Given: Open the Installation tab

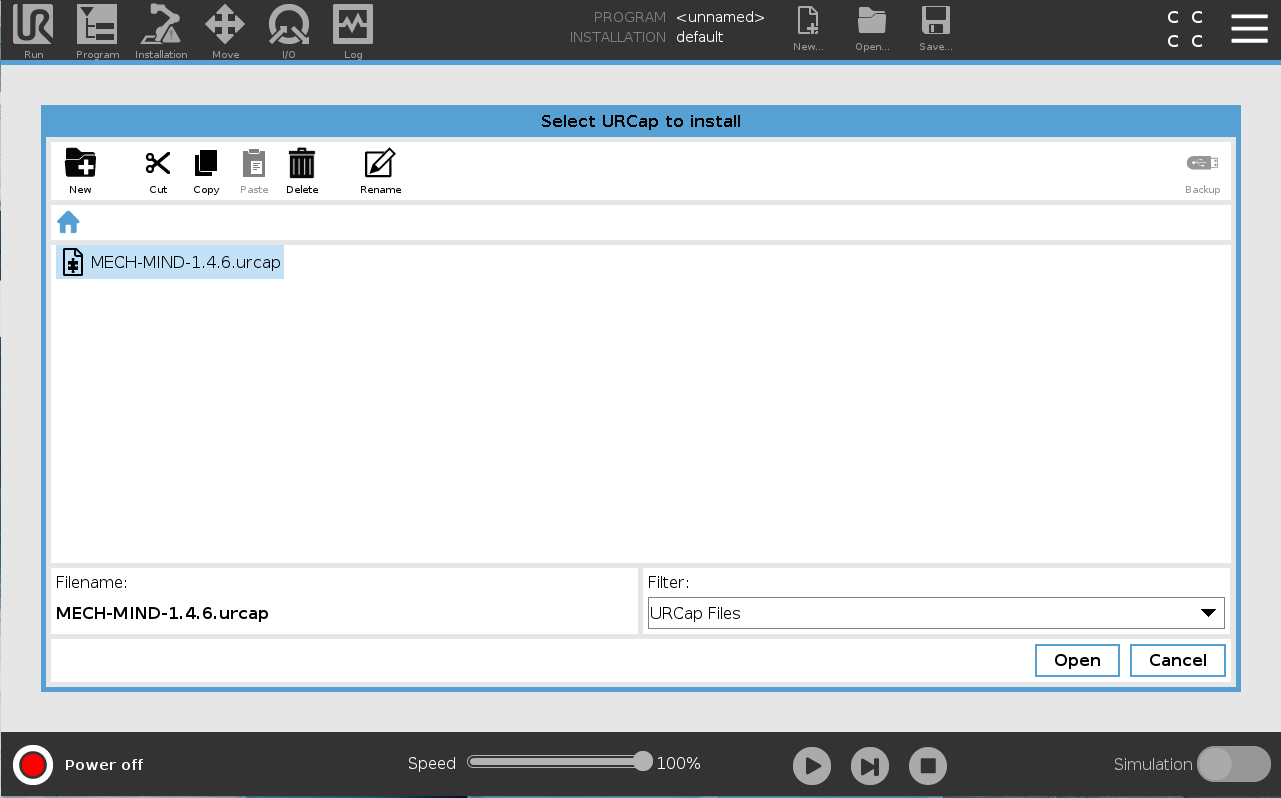Looking at the screenshot, I should pyautogui.click(x=161, y=30).
